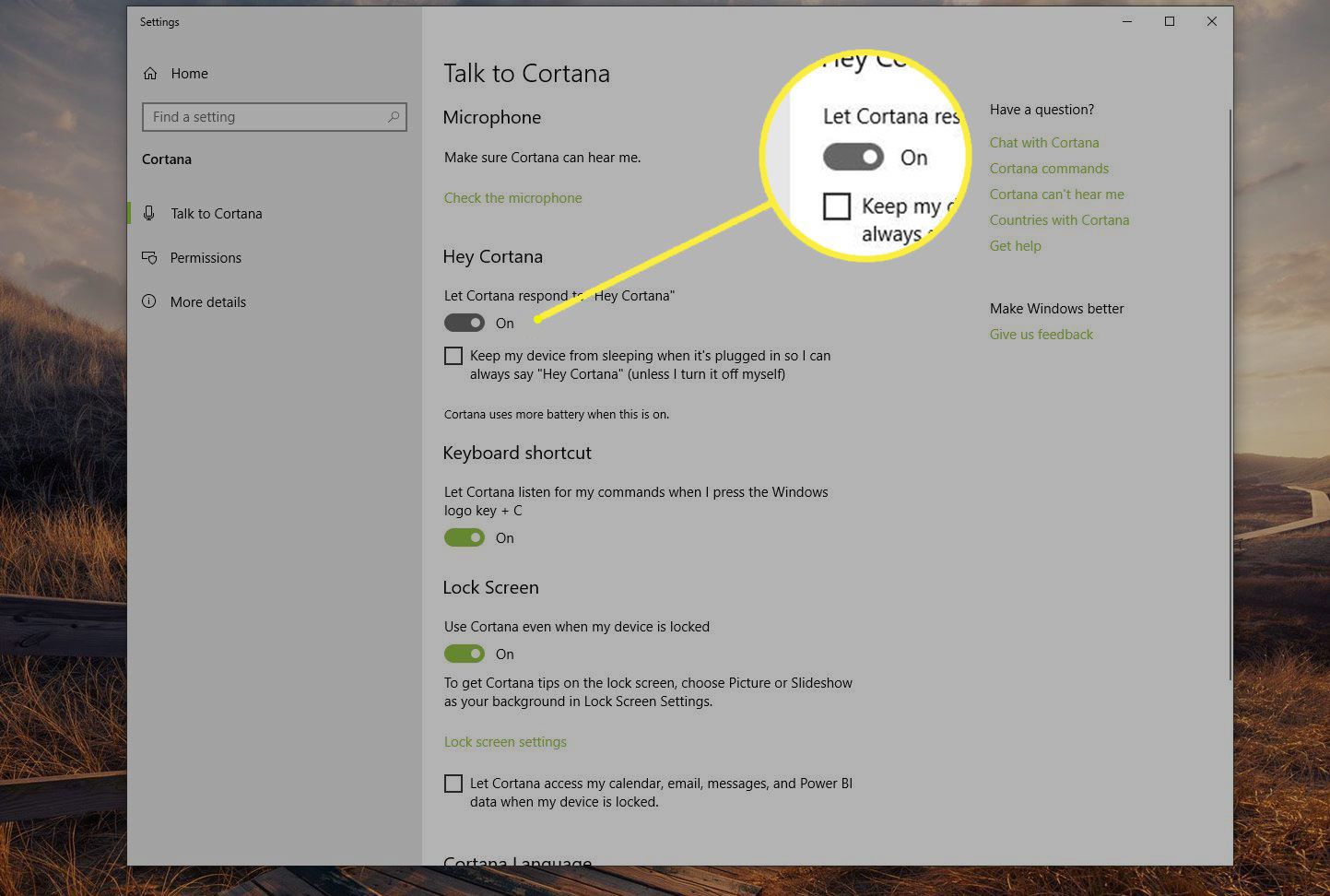Click Check the microphone link

[x=512, y=198]
